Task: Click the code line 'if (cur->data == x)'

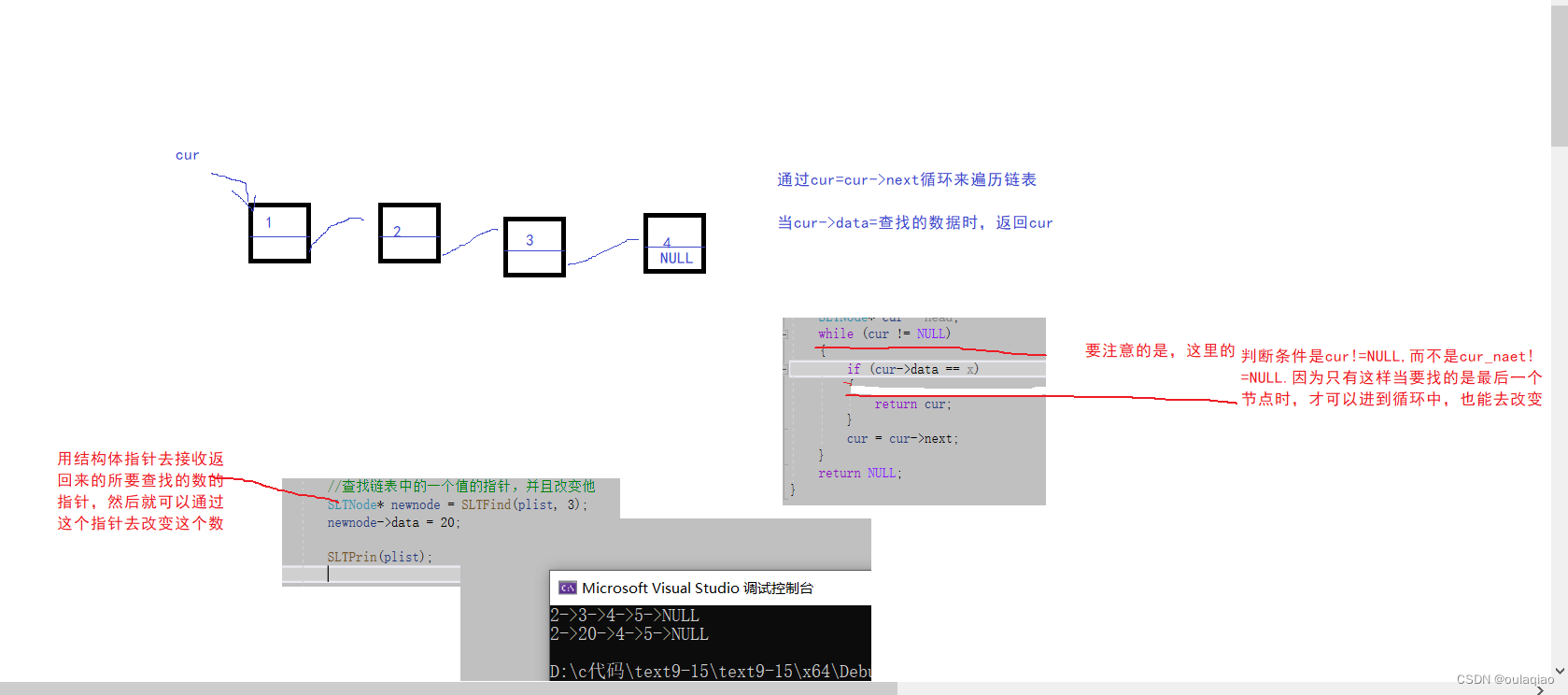Action: (913, 369)
